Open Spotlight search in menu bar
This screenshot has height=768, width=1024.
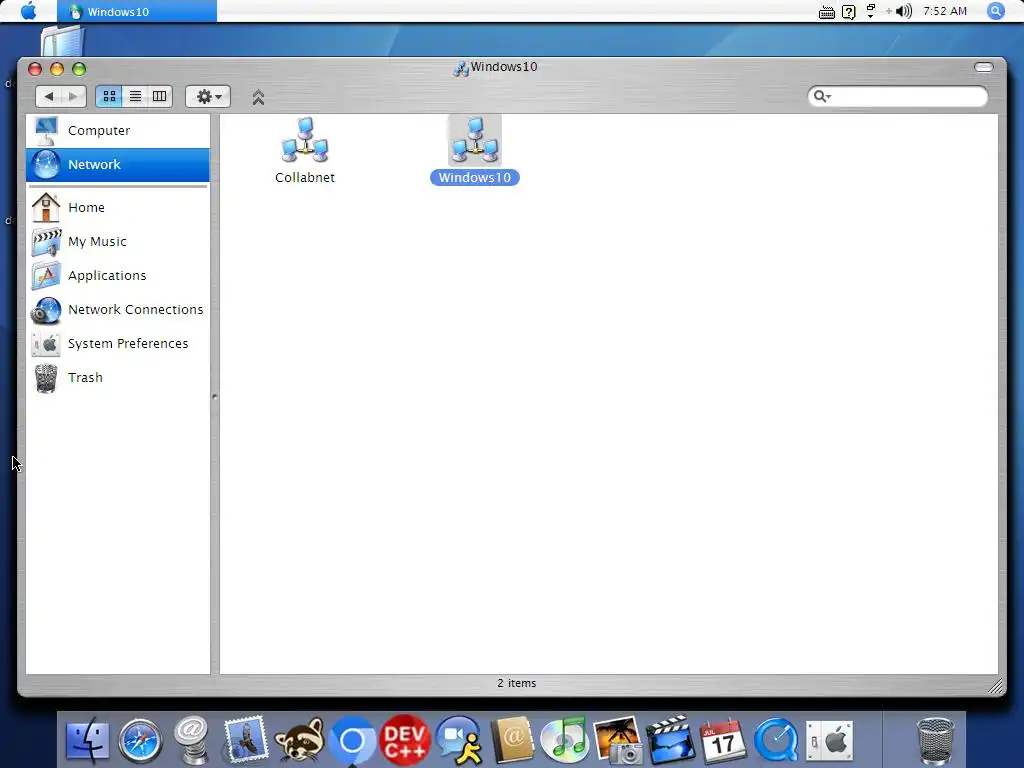click(996, 11)
